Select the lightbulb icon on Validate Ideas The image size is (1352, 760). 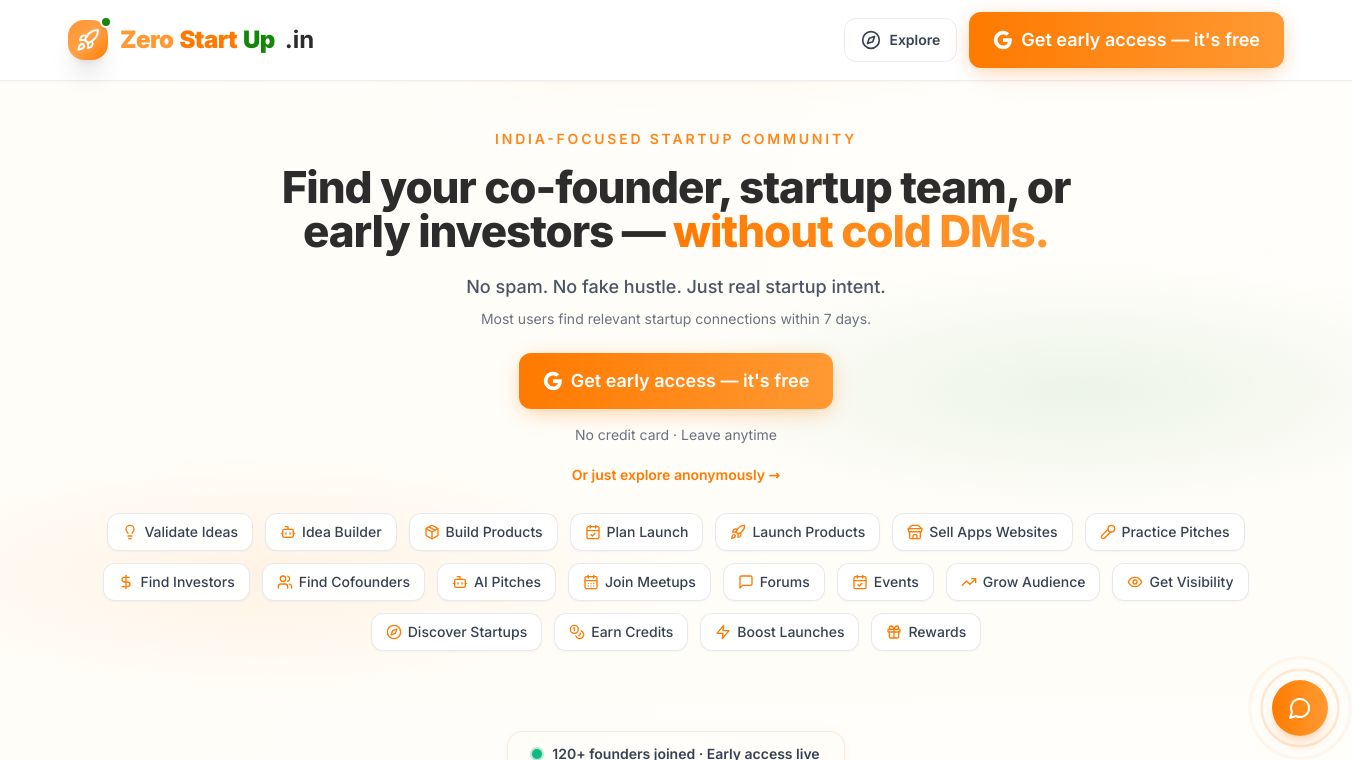[130, 532]
